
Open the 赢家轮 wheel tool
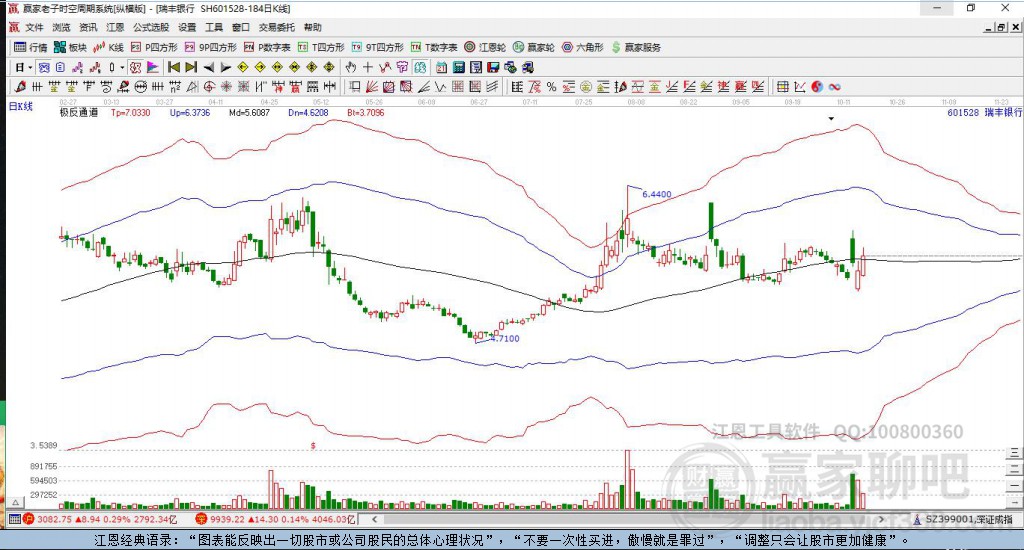(x=534, y=47)
